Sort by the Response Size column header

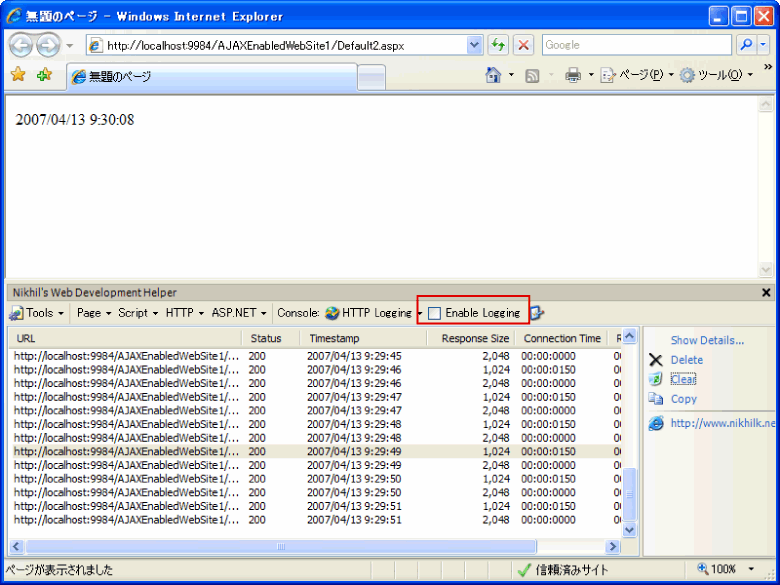click(470, 339)
